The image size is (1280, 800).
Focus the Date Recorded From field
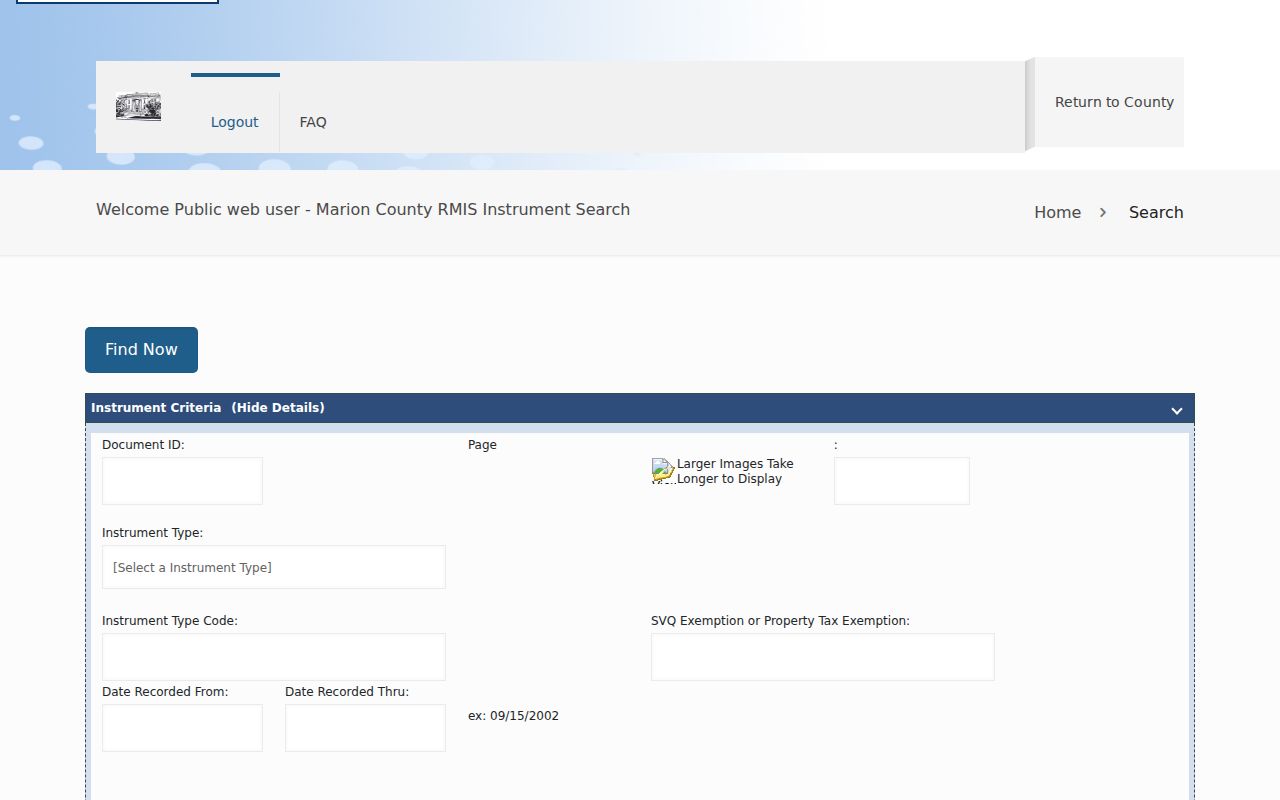pos(182,728)
